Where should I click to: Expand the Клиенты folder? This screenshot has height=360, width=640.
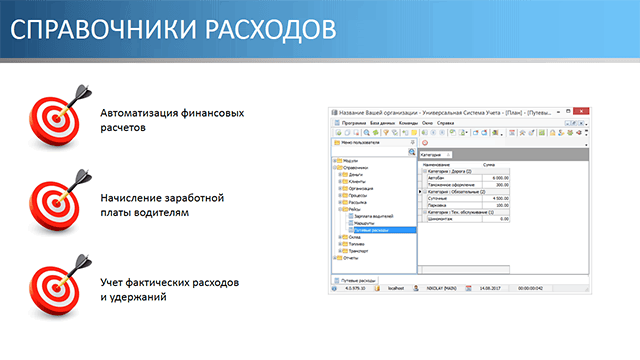coord(340,182)
